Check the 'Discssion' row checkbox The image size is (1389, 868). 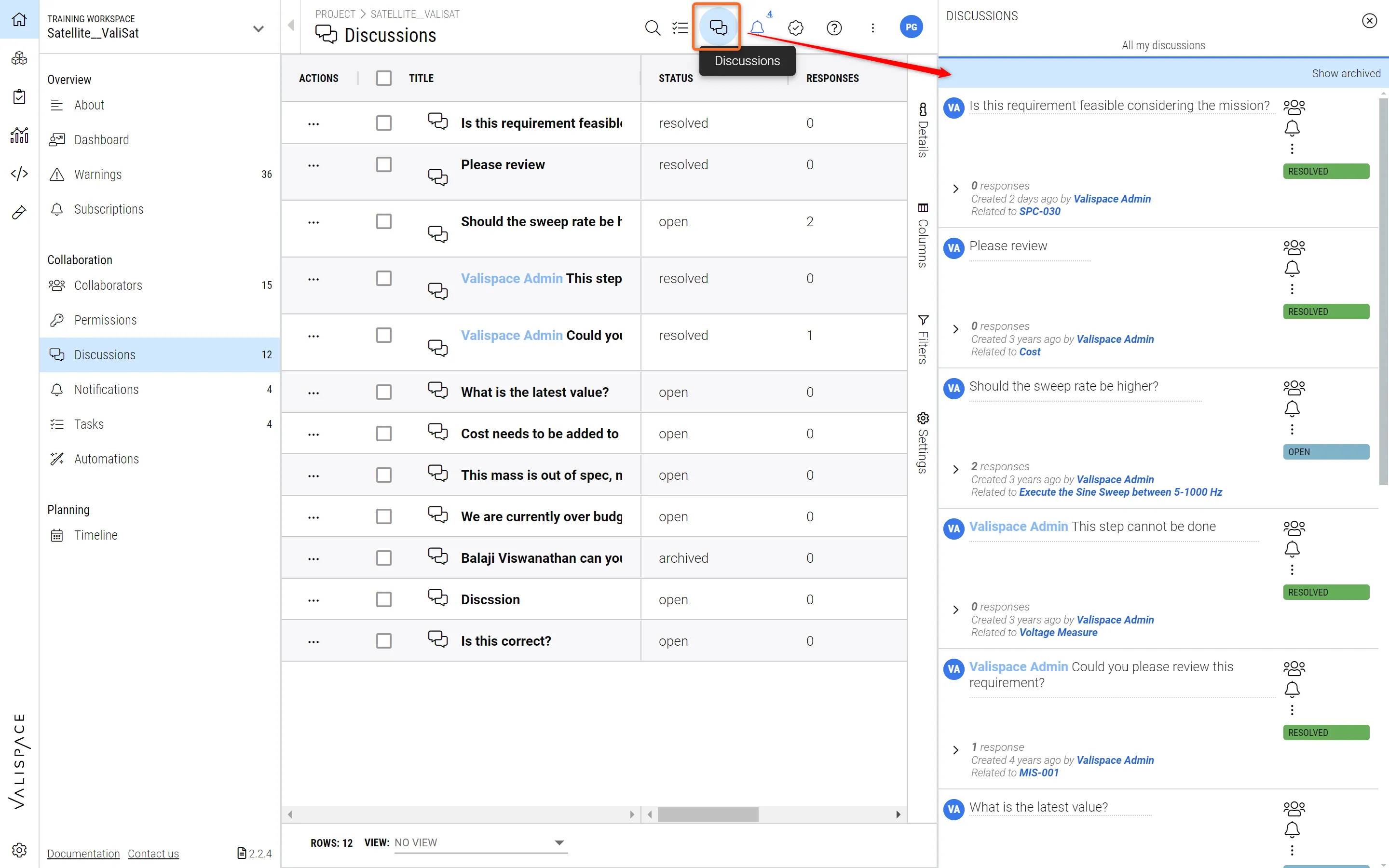coord(384,599)
